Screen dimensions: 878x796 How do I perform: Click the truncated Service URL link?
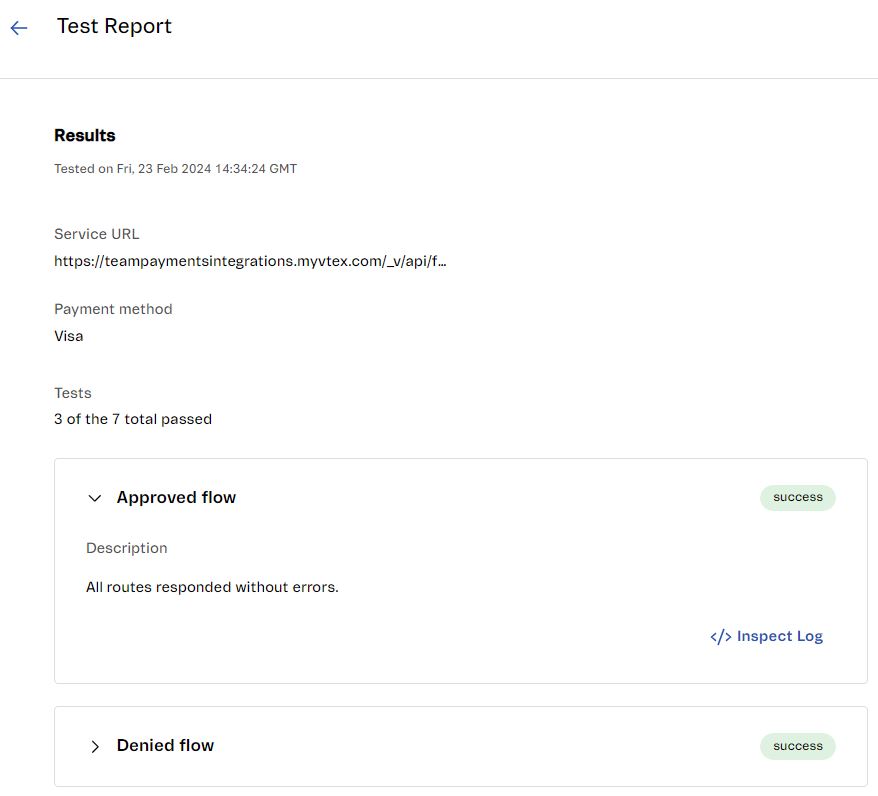coord(251,261)
